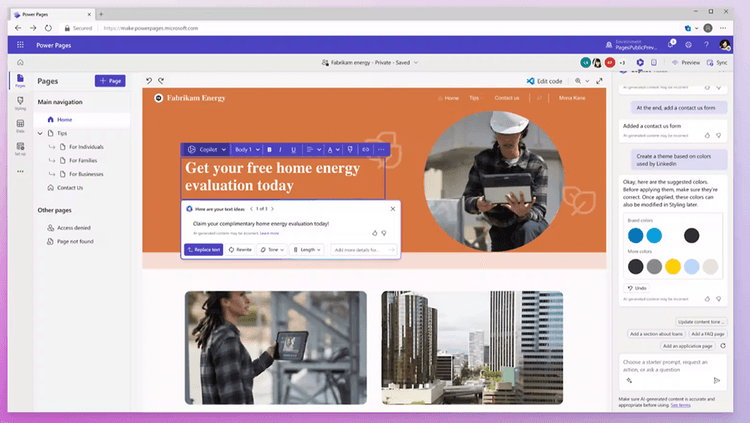Undo the last canvas change
The width and height of the screenshot is (750, 423).
[149, 81]
